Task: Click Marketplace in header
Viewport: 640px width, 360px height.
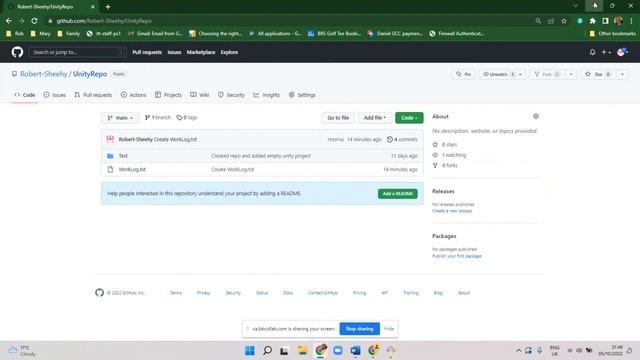Action: pyautogui.click(x=201, y=52)
